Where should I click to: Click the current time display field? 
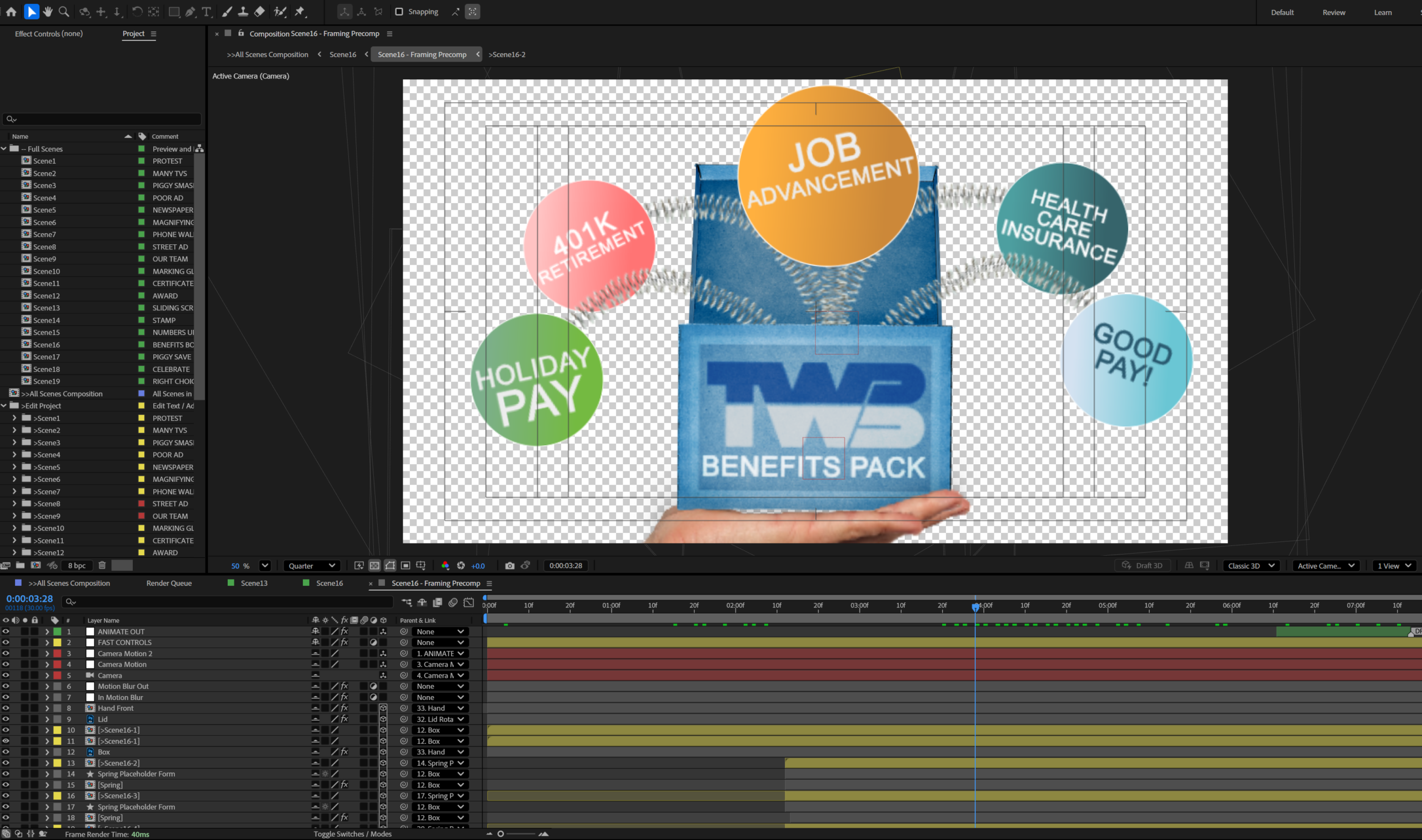click(x=29, y=598)
